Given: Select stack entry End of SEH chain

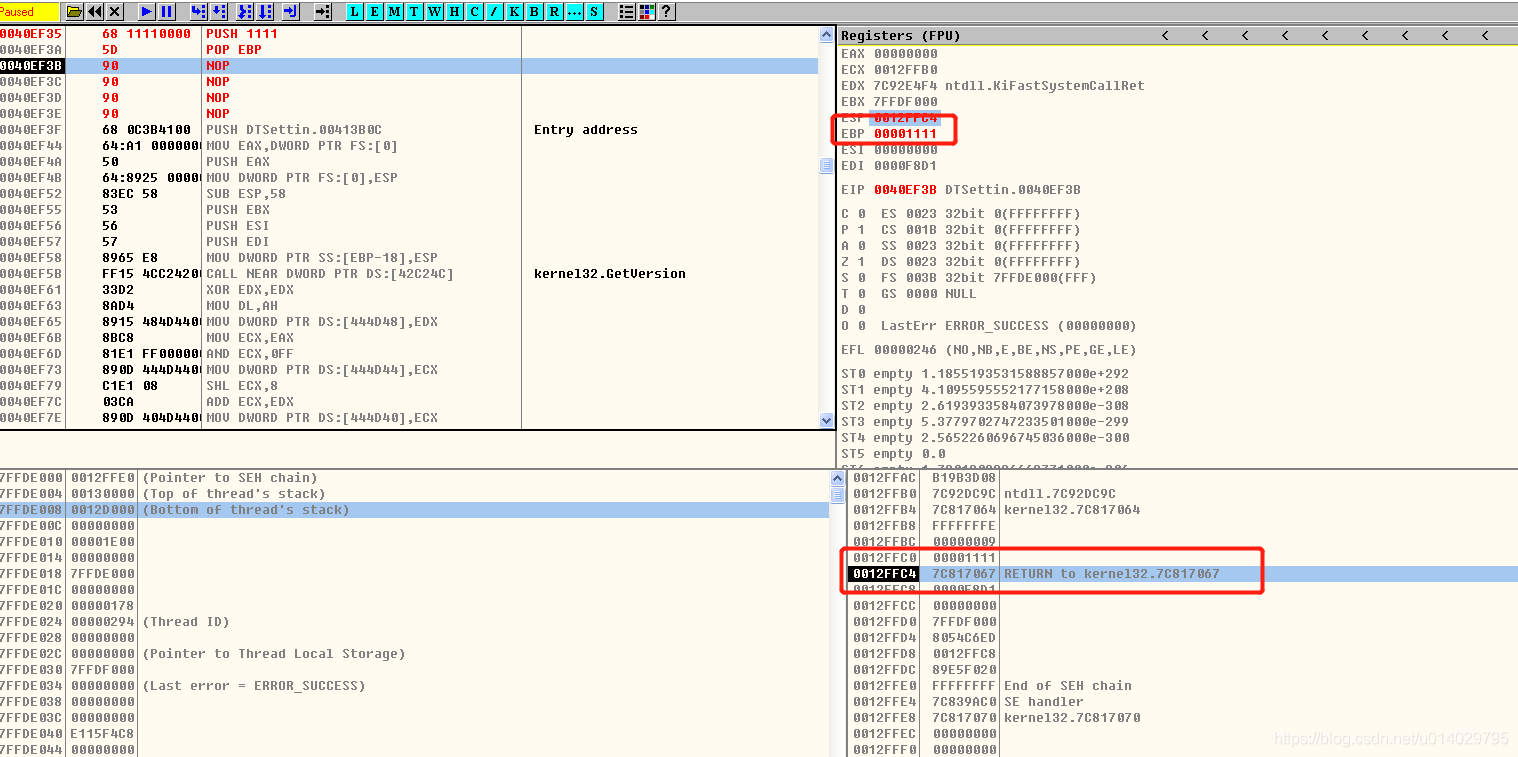Looking at the screenshot, I should pos(1181,686).
